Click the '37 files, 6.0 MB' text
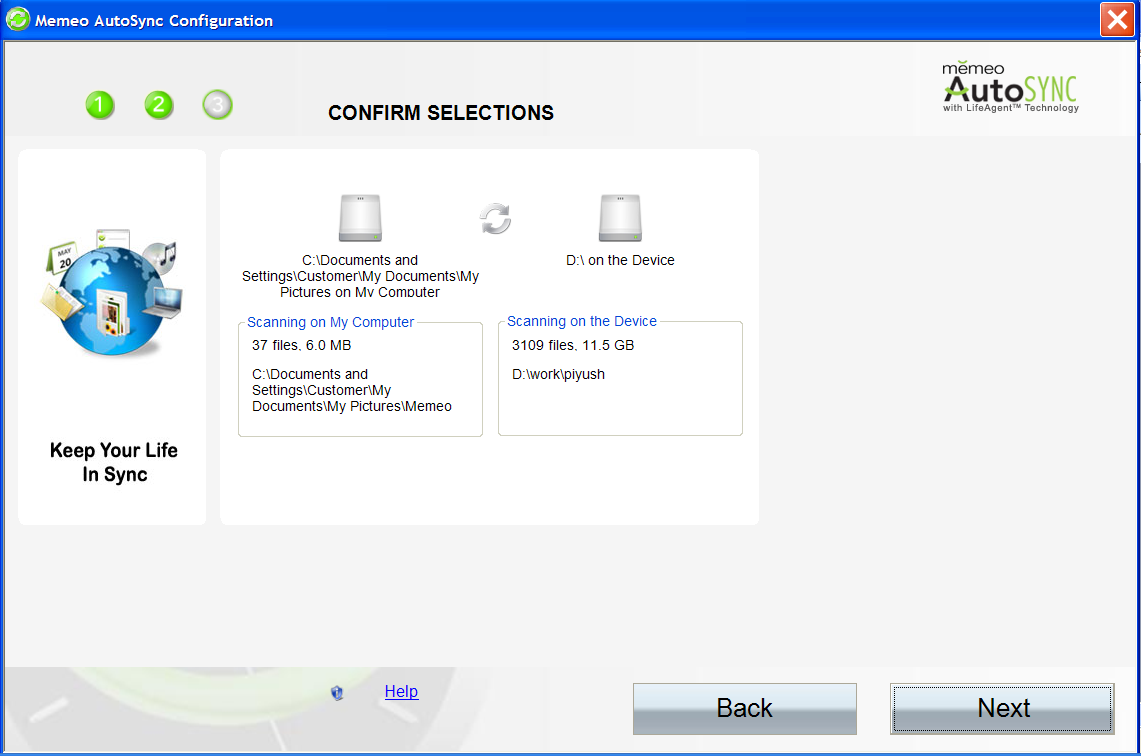Viewport: 1141px width, 756px height. (x=301, y=345)
